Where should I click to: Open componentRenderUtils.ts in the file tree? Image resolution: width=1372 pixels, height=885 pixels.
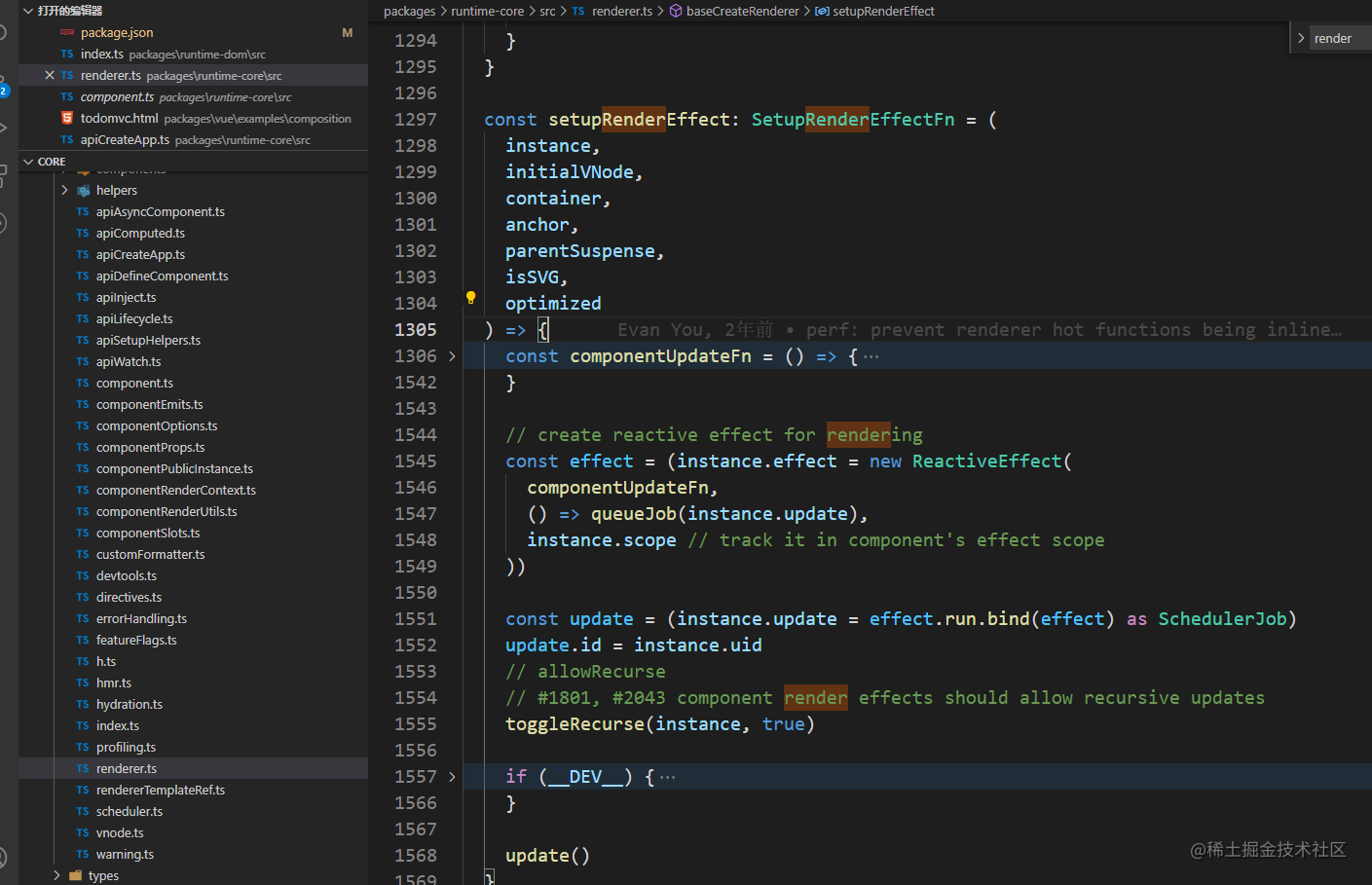(x=167, y=512)
